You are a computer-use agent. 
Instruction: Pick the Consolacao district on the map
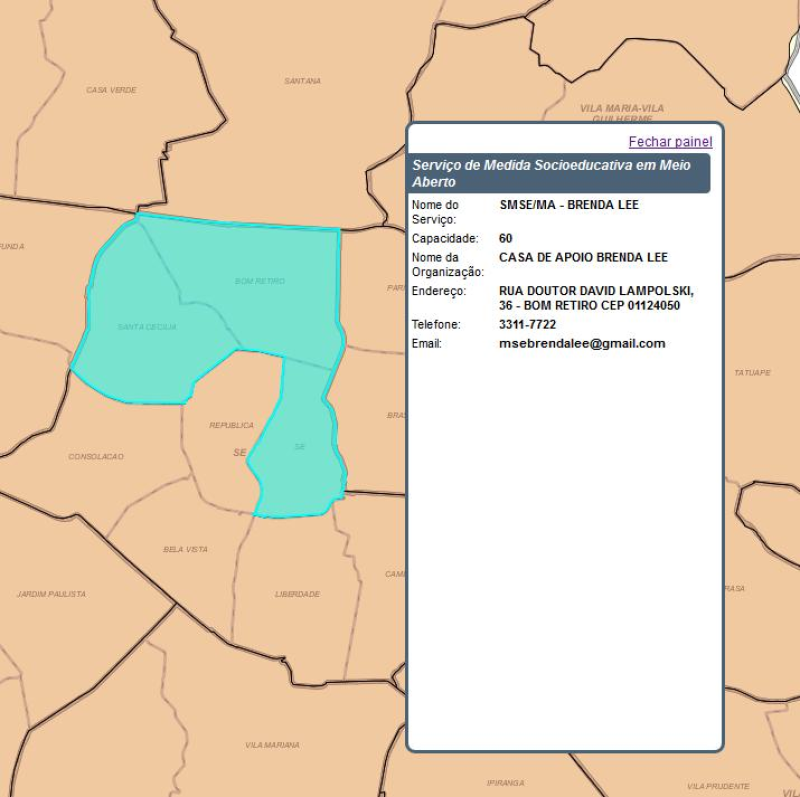click(96, 457)
